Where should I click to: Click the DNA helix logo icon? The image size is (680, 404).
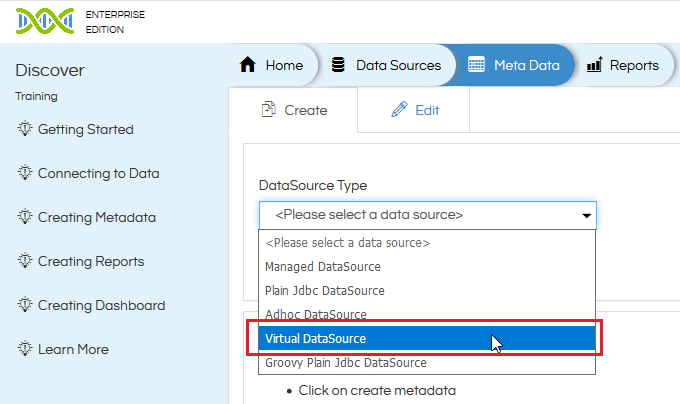click(x=44, y=20)
